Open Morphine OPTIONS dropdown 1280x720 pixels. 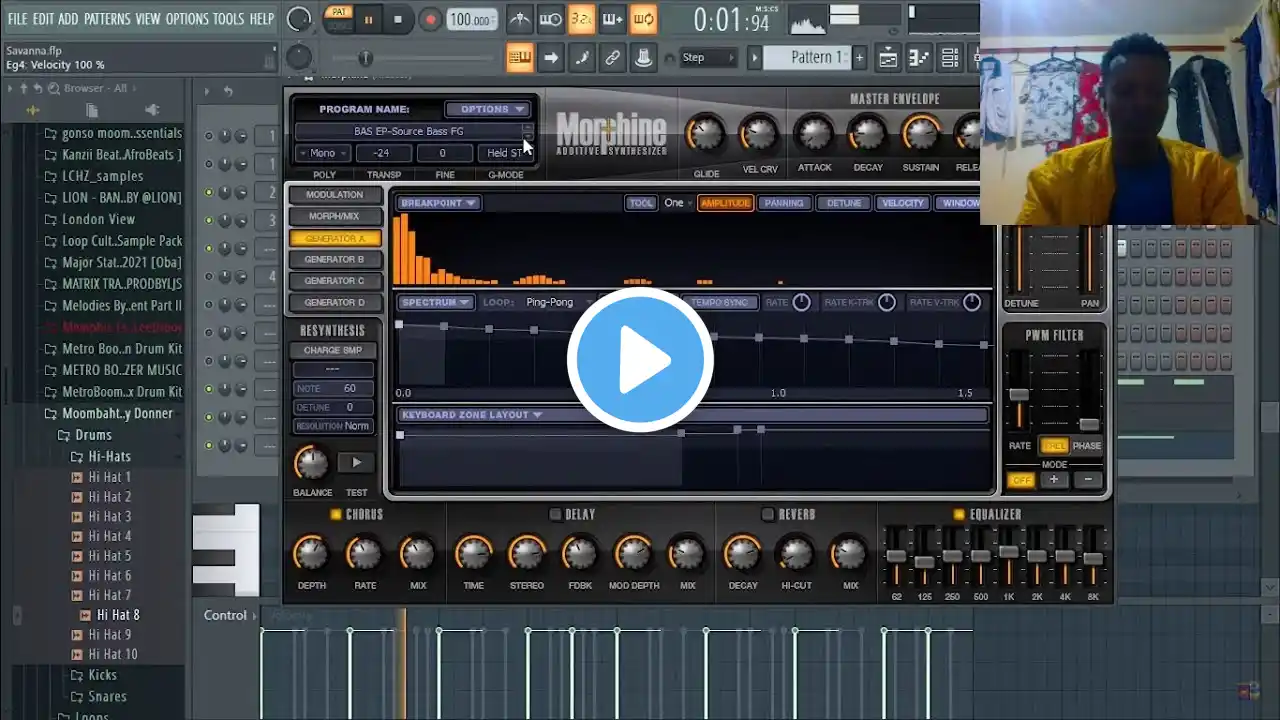(x=487, y=109)
